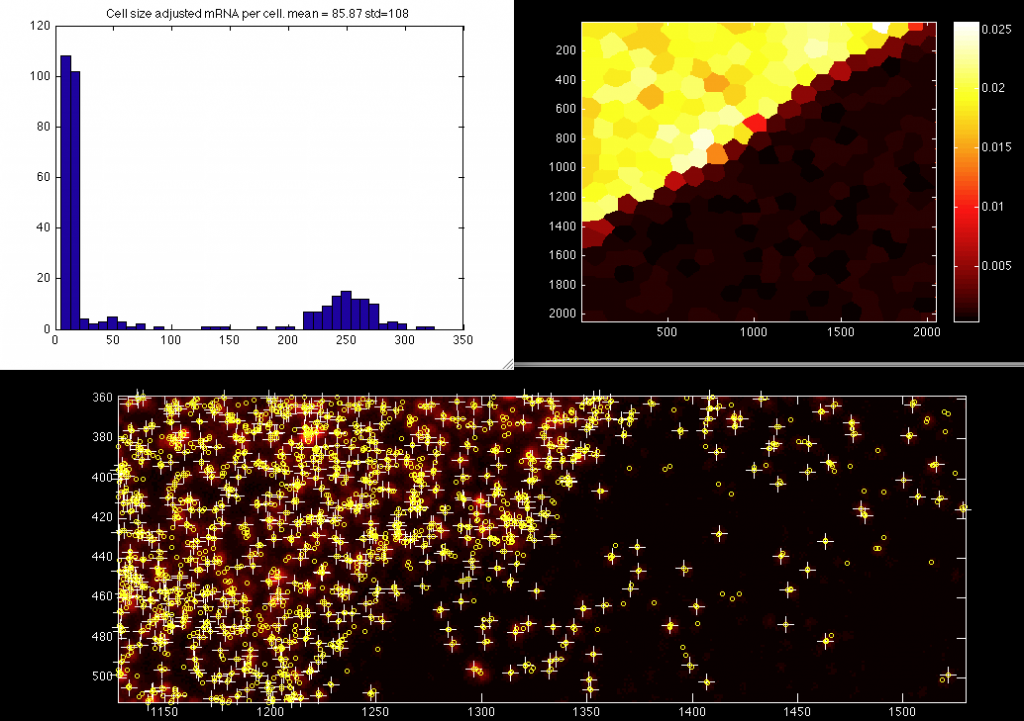Image resolution: width=1024 pixels, height=721 pixels.
Task: Click the 0.015 label on the colorbar
Action: [997, 147]
